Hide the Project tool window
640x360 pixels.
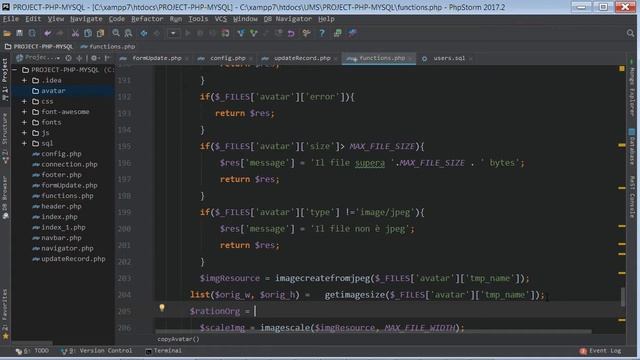tap(107, 58)
